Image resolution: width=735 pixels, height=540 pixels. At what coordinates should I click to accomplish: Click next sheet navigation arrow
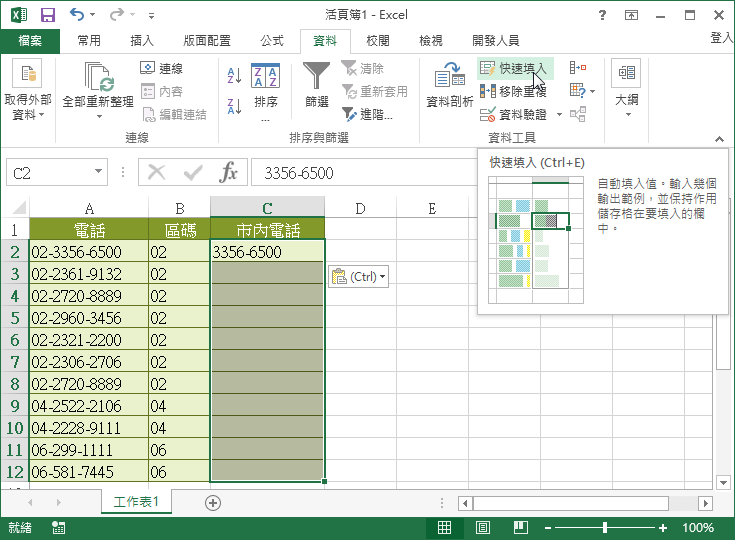pyautogui.click(x=59, y=502)
